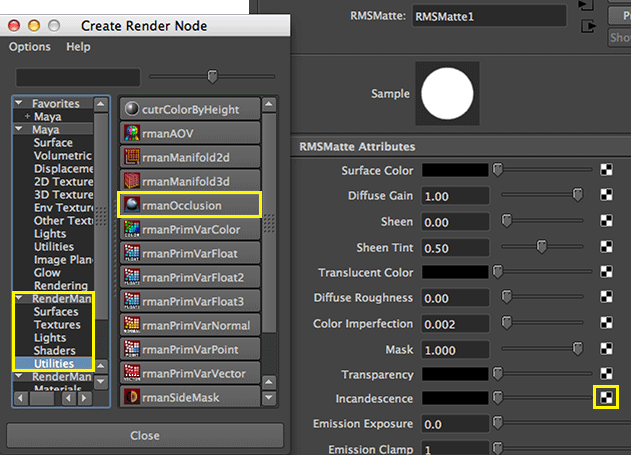Open map button for Transparency
The image size is (631, 455).
606,373
